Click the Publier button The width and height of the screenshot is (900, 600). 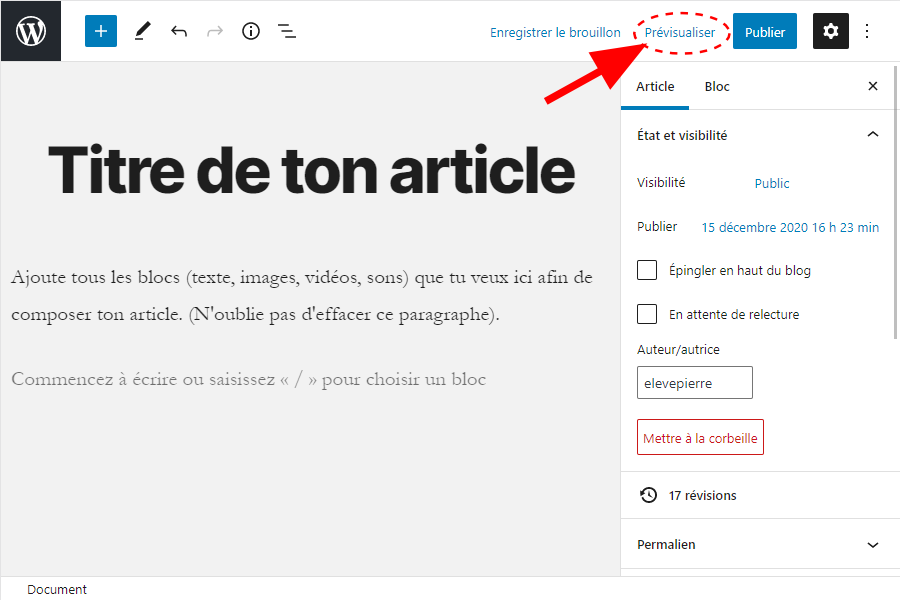point(764,32)
